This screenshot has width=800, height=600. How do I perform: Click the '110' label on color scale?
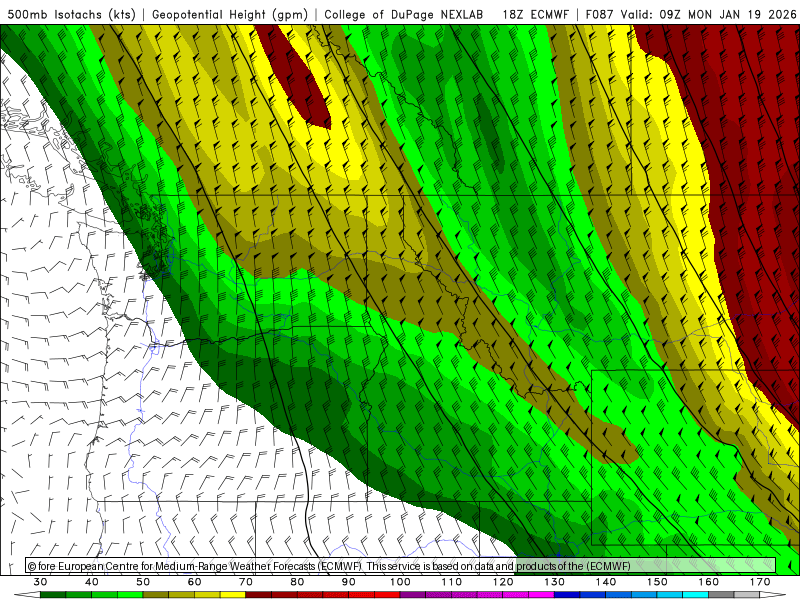click(x=452, y=582)
